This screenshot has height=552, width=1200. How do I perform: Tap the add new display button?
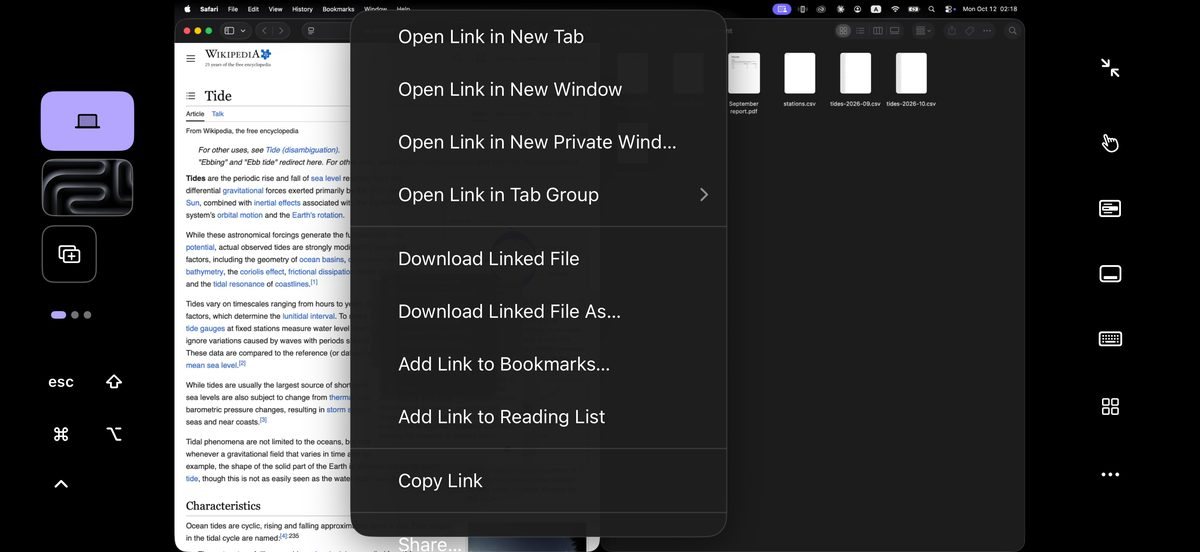69,254
